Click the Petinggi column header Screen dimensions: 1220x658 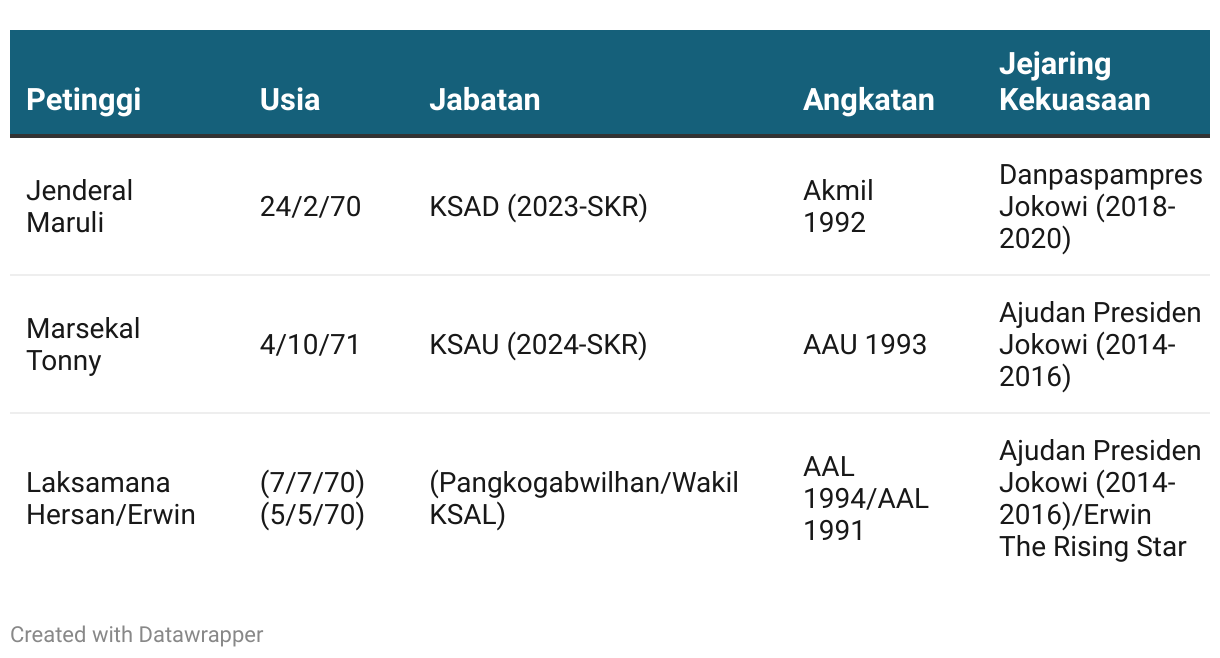pos(83,99)
